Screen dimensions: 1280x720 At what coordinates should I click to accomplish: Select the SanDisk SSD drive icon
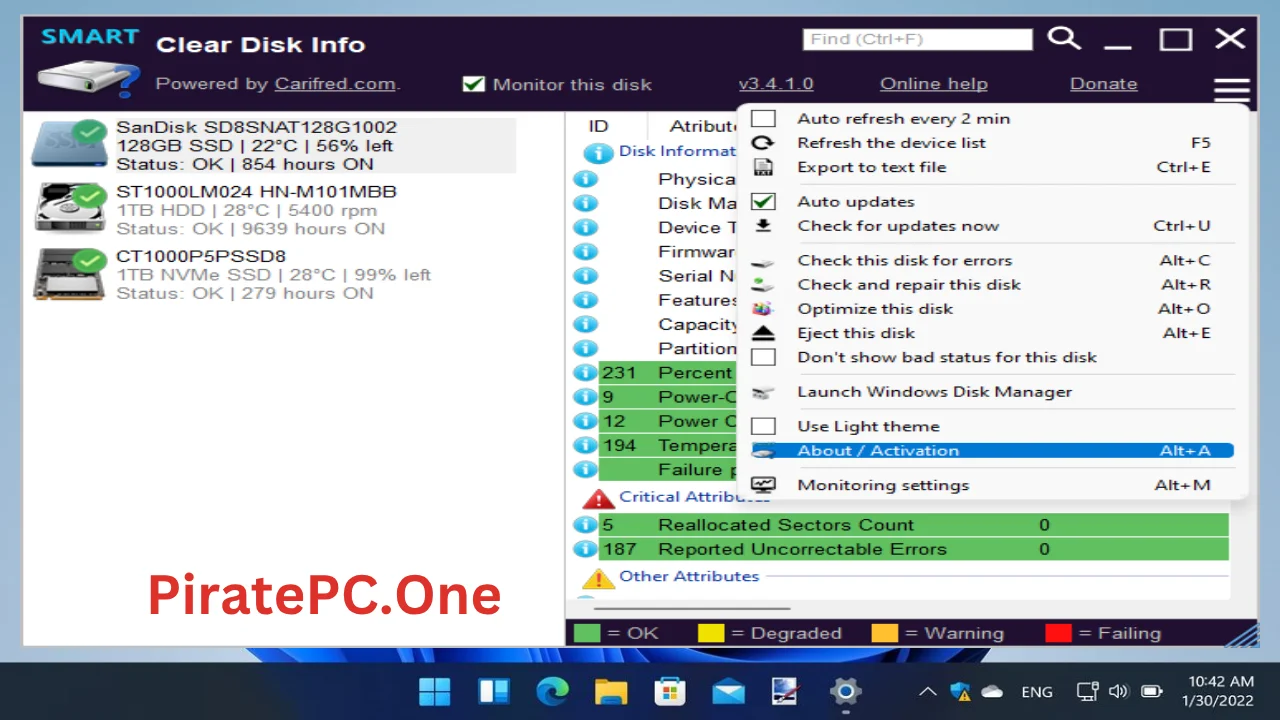tap(69, 143)
